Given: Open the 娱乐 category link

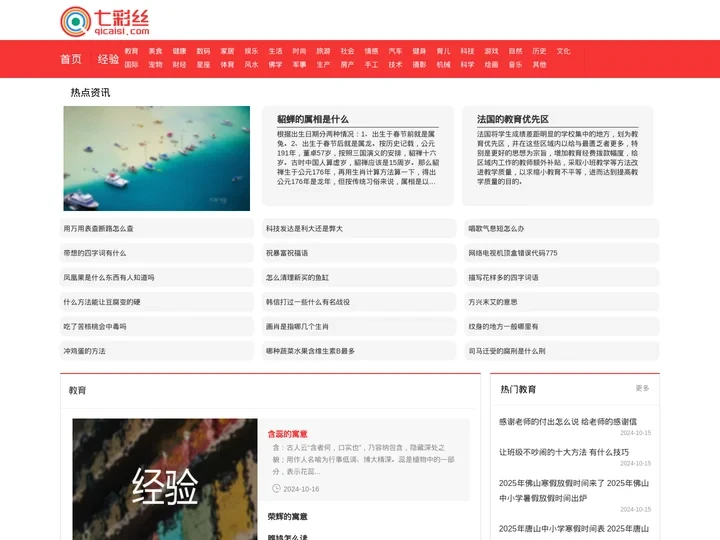Looking at the screenshot, I should click(251, 51).
